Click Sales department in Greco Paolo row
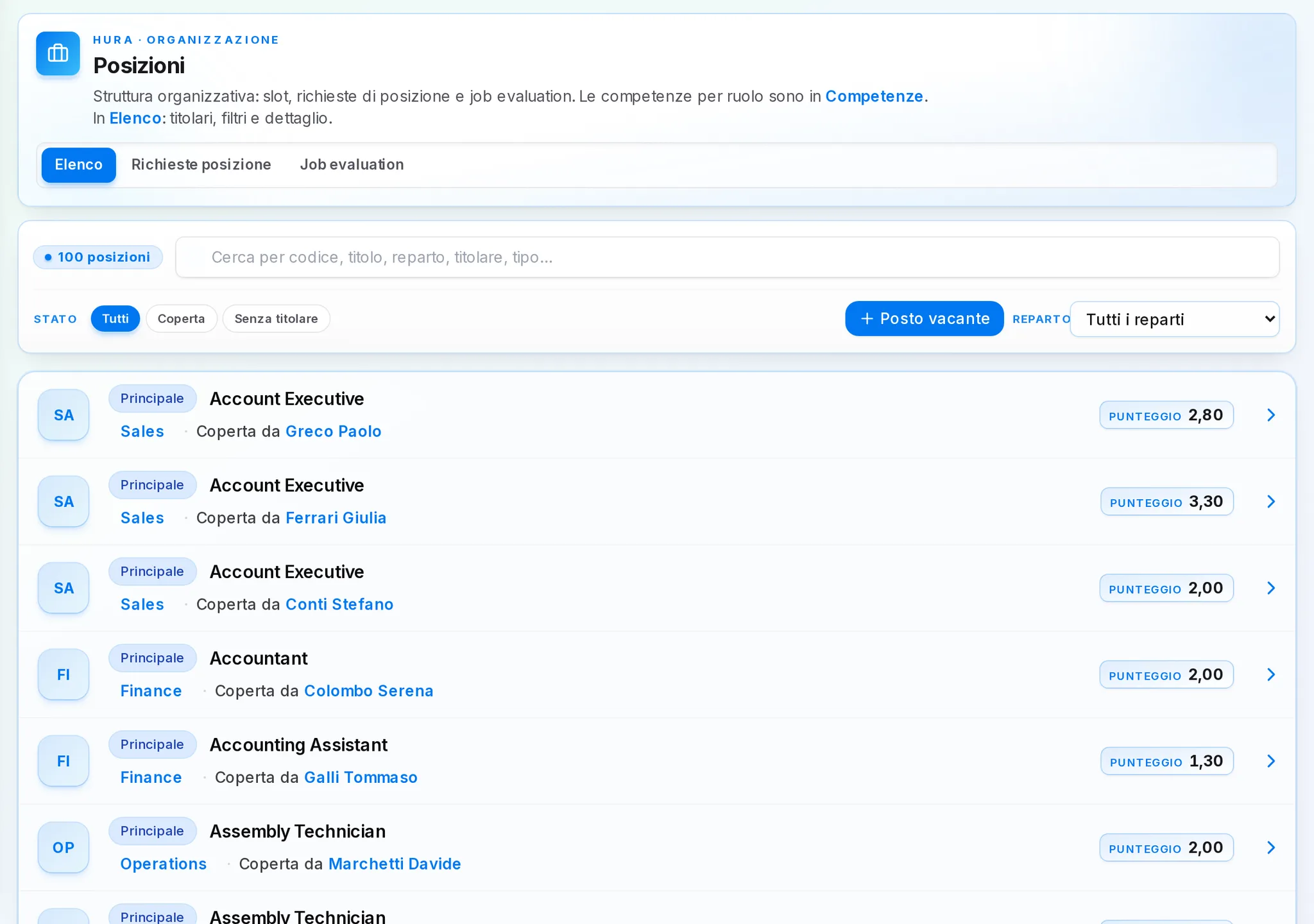 (142, 431)
